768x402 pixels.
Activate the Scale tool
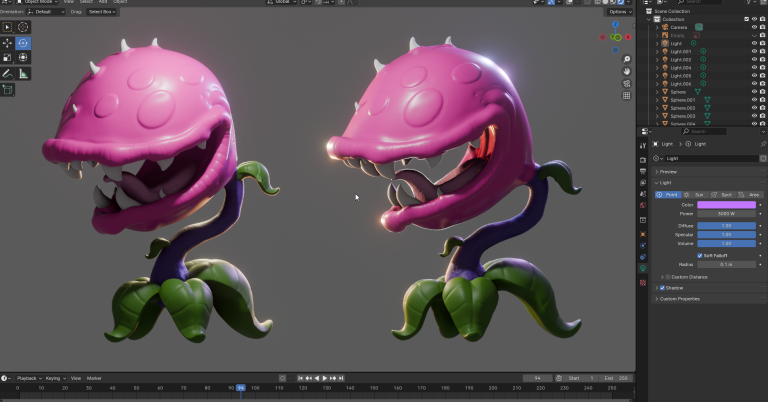pyautogui.click(x=7, y=57)
